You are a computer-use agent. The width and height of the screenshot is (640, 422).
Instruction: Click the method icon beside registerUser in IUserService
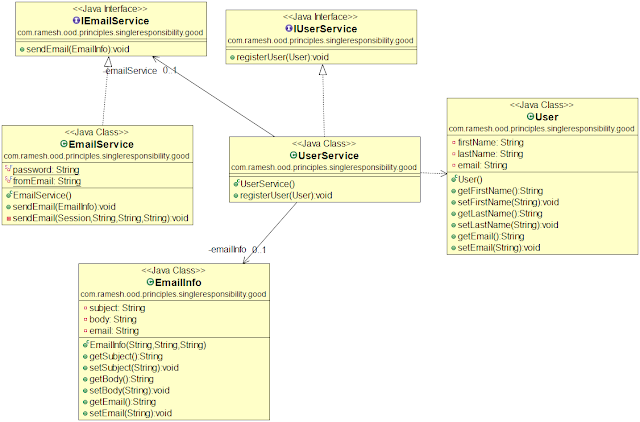pos(232,58)
